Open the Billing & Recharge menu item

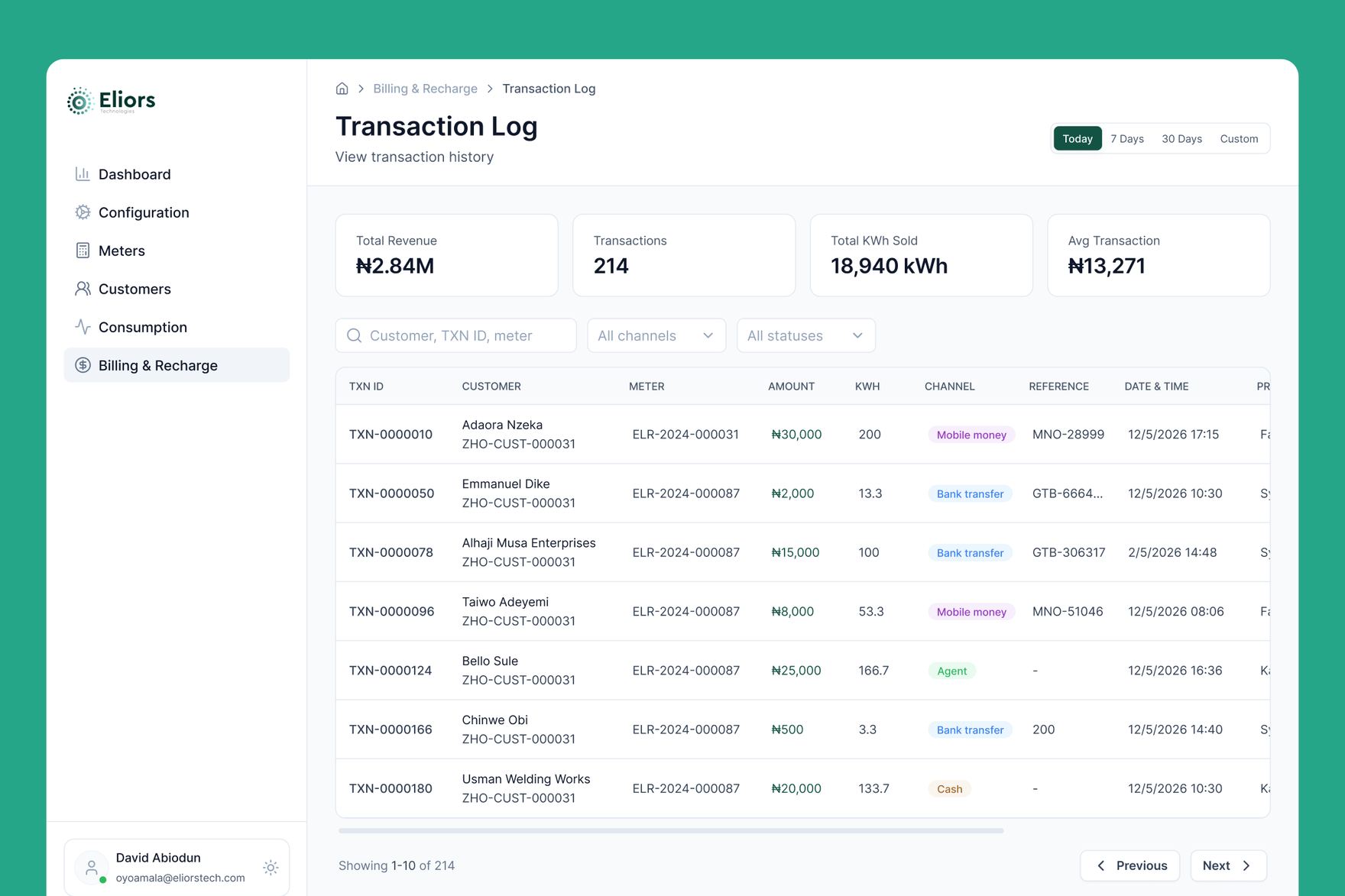point(177,365)
